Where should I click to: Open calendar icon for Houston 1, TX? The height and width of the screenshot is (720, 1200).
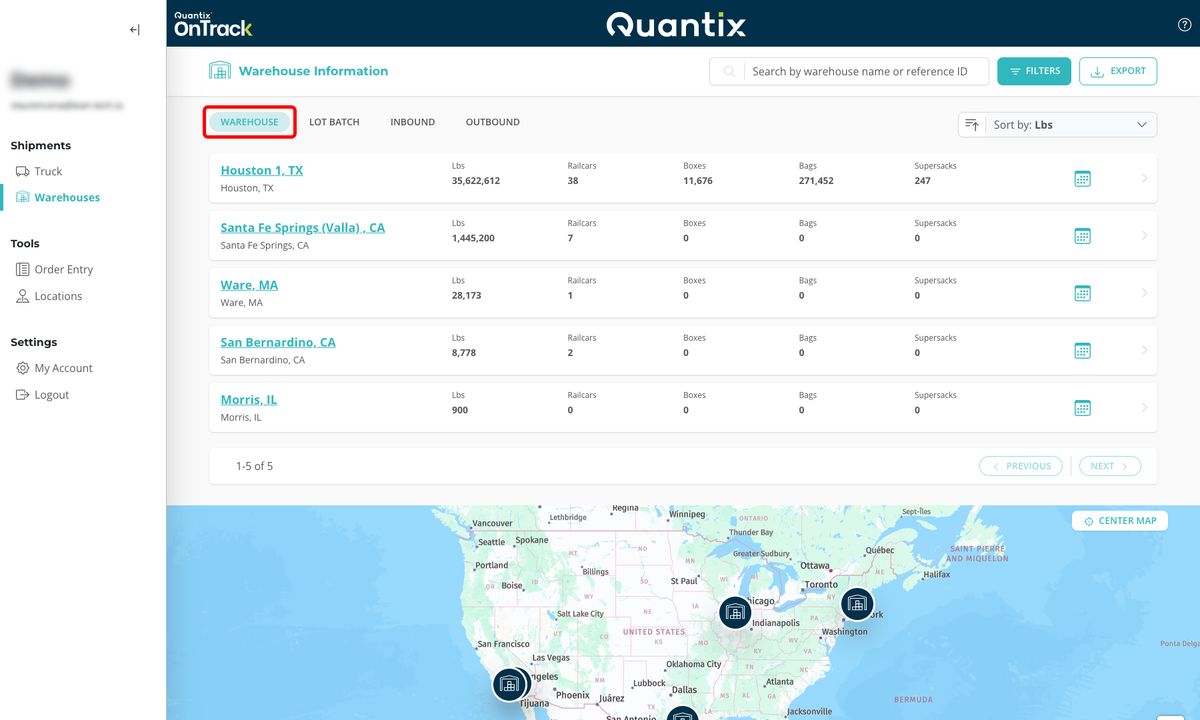tap(1082, 179)
